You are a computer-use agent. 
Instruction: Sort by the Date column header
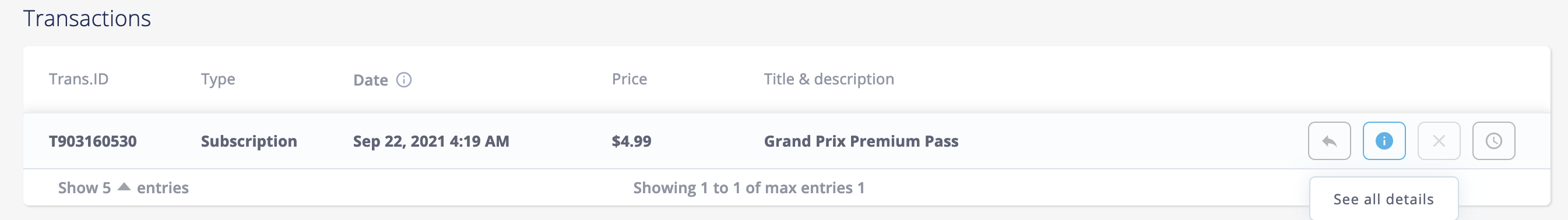click(x=370, y=80)
